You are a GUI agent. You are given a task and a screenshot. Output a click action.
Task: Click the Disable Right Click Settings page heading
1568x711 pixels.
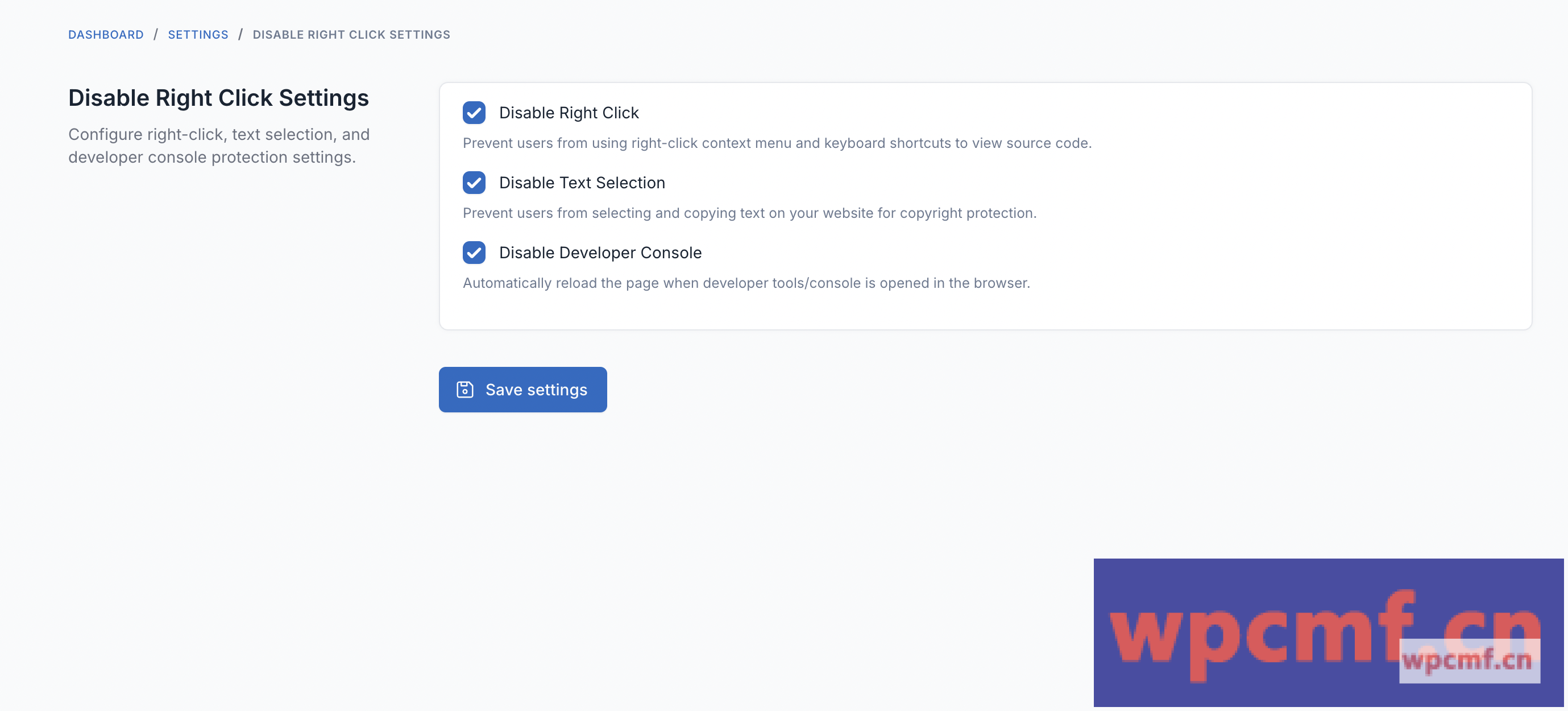tap(218, 98)
